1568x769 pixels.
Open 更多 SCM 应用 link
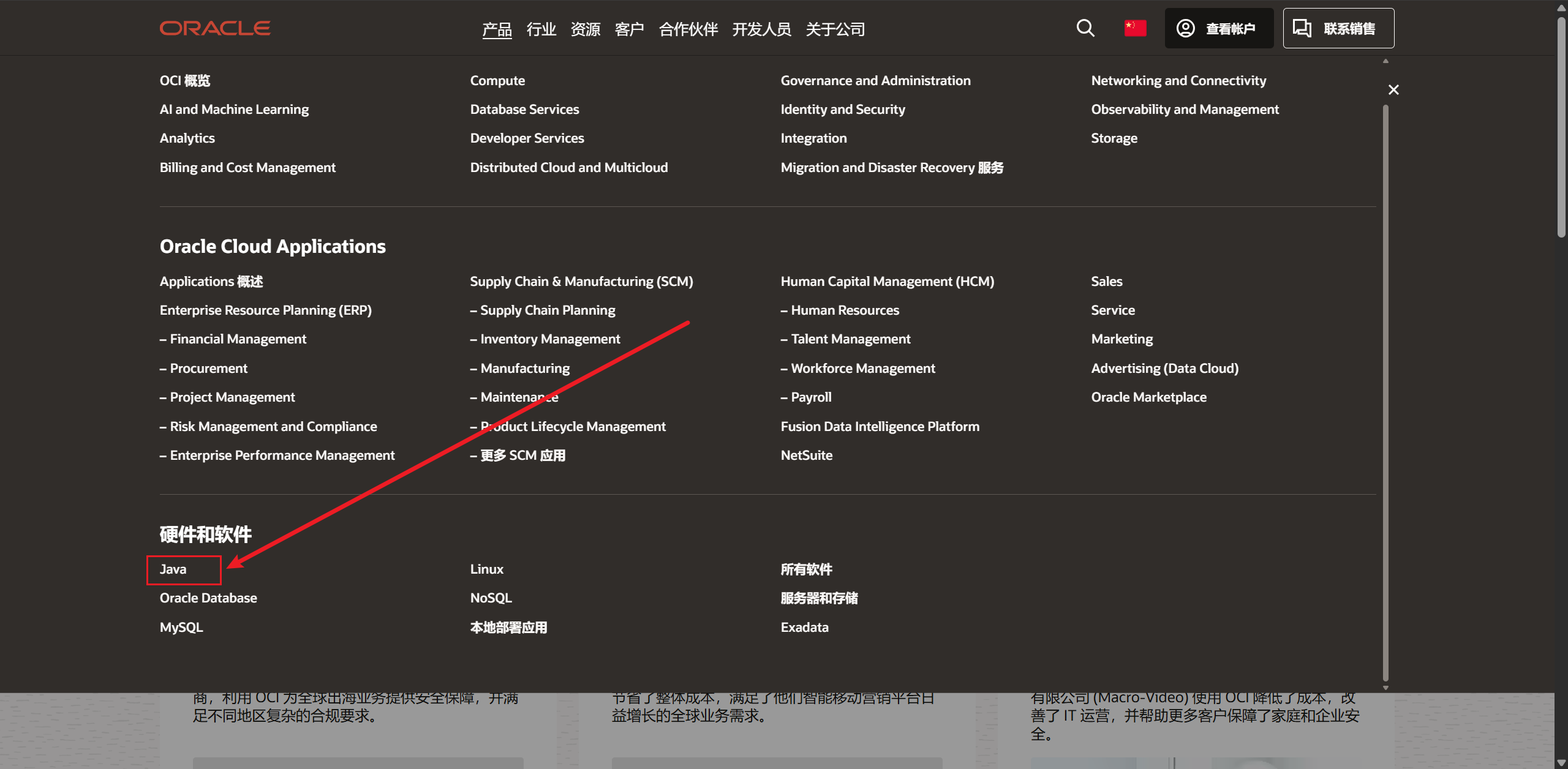518,456
